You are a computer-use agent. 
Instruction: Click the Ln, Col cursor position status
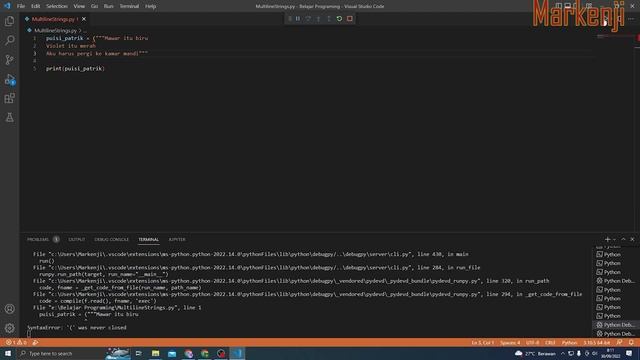click(x=482, y=343)
